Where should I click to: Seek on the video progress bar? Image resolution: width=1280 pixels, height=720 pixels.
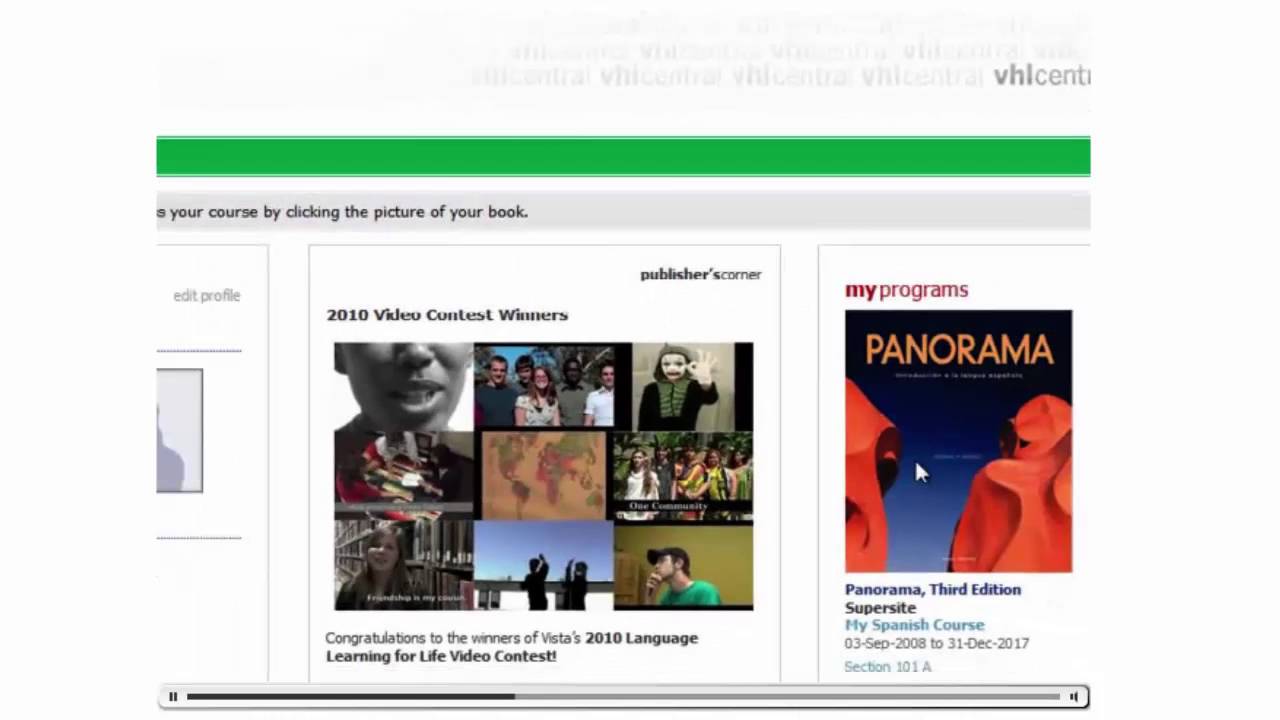pyautogui.click(x=623, y=697)
